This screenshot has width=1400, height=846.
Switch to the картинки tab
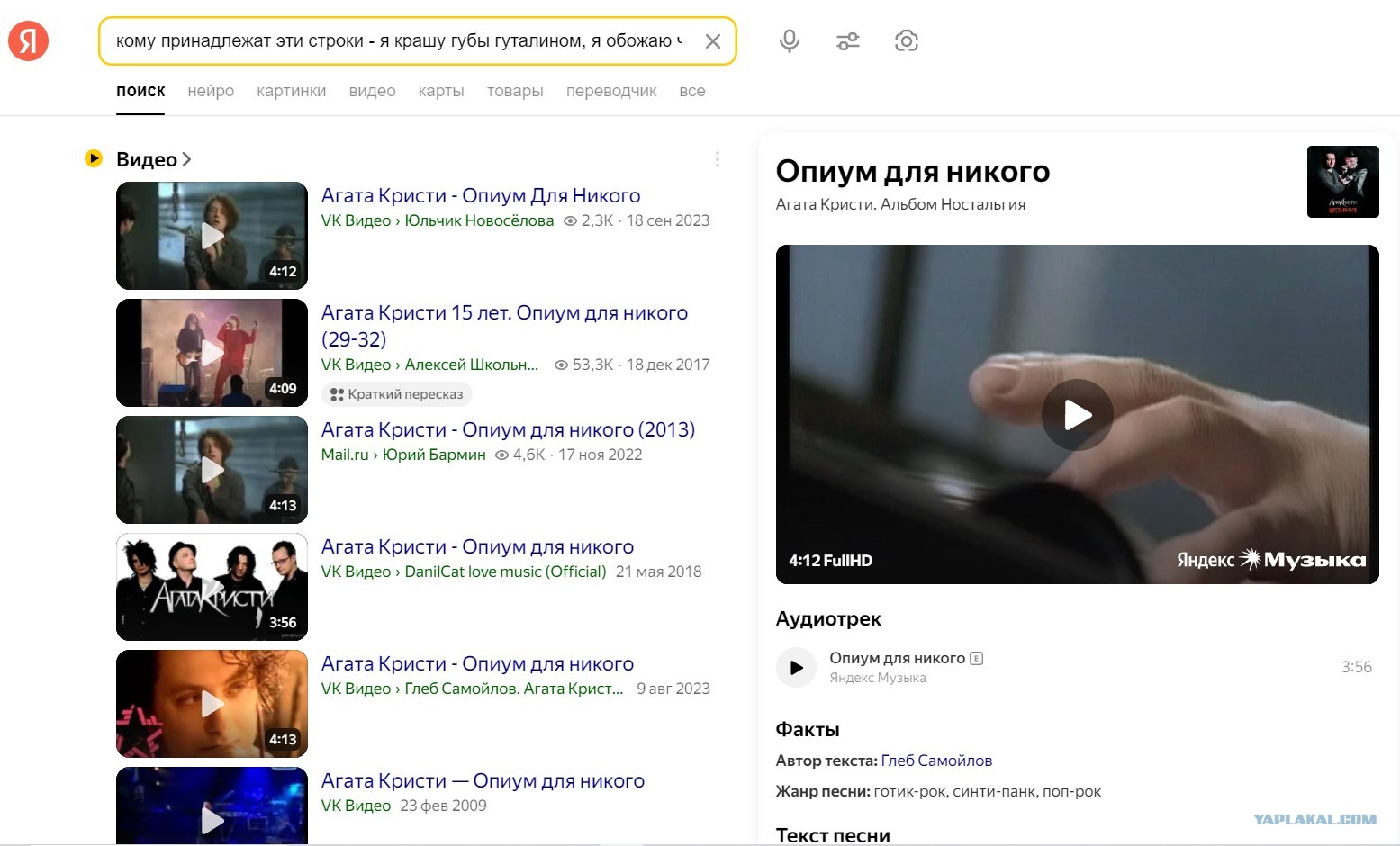(291, 91)
